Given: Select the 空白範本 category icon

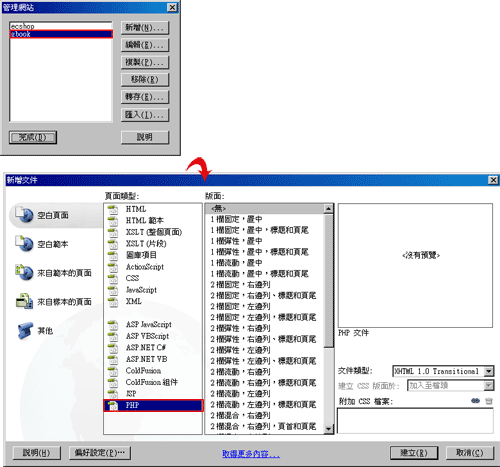Looking at the screenshot, I should click(24, 243).
